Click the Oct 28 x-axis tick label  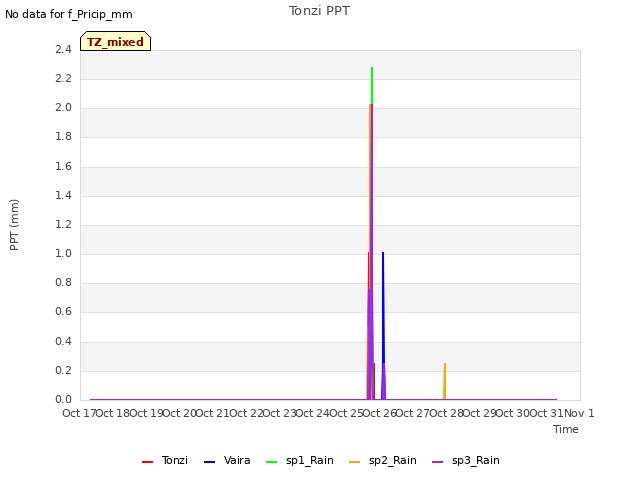446,413
